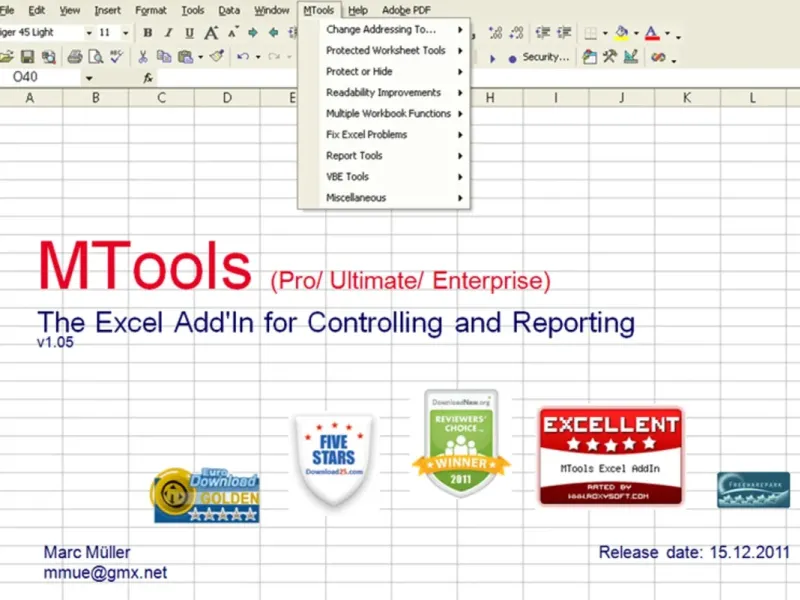This screenshot has height=600, width=800.
Task: Select column header C
Action: pos(161,97)
